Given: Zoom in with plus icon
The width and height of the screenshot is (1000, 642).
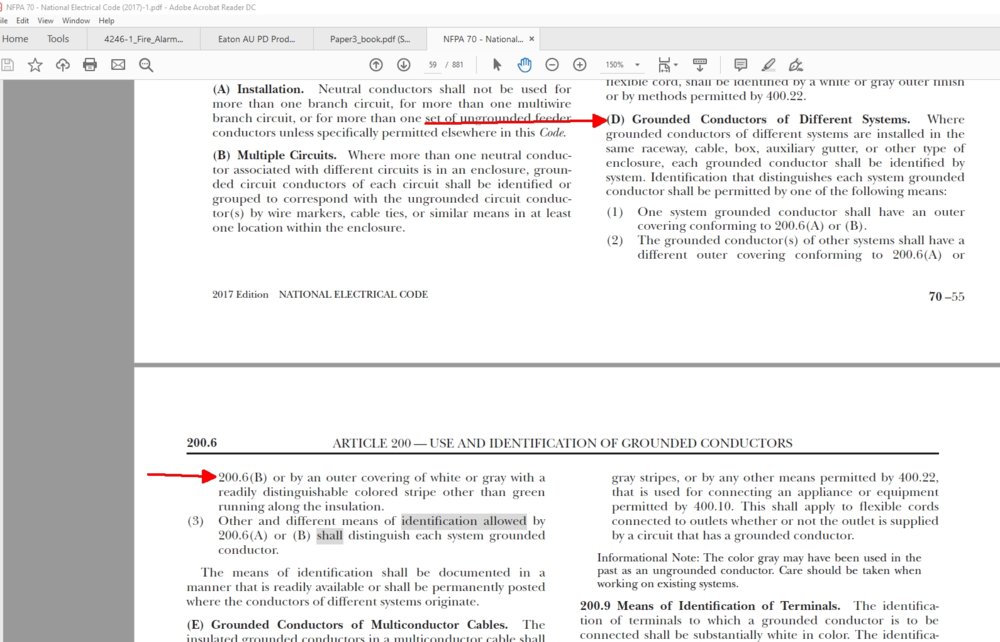Looking at the screenshot, I should coord(580,64).
